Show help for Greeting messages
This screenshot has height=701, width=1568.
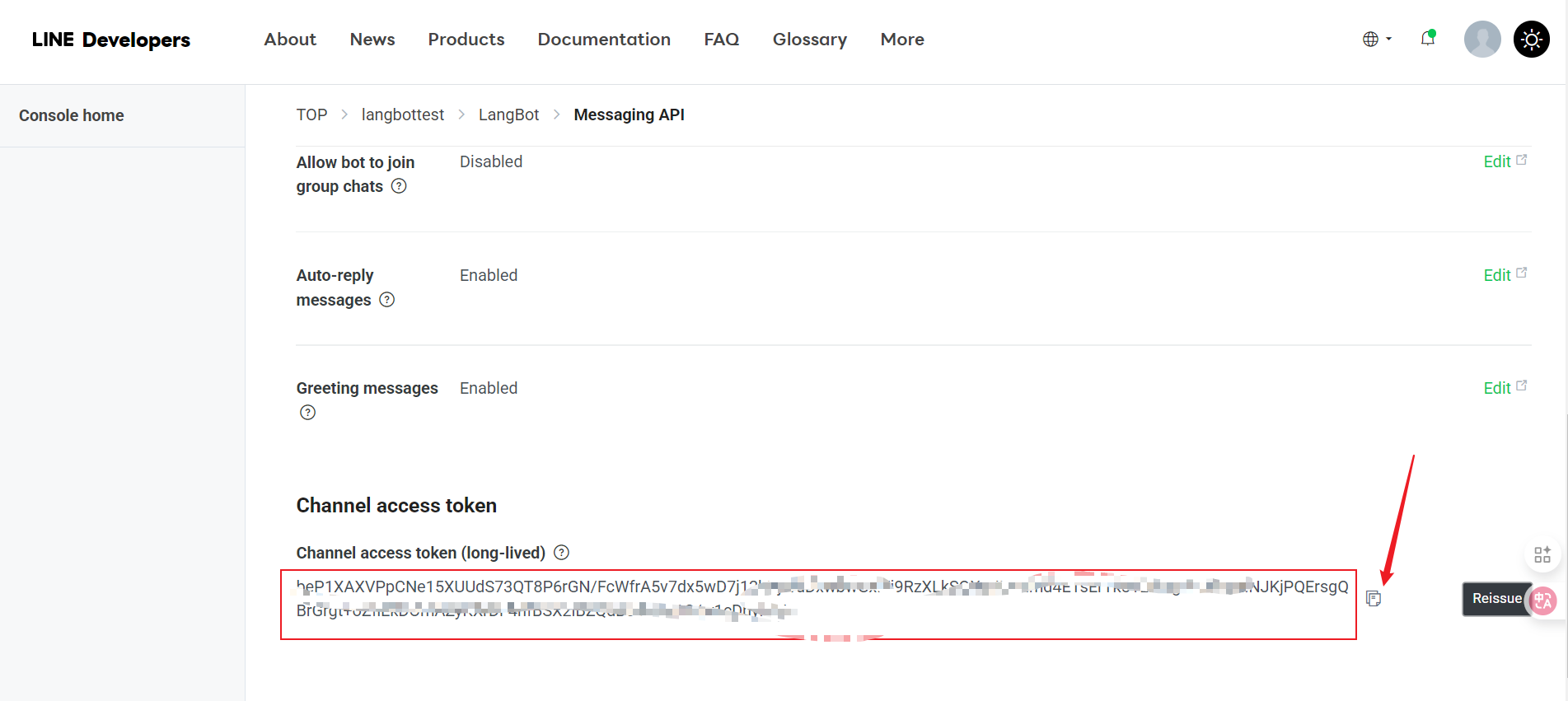pyautogui.click(x=307, y=413)
